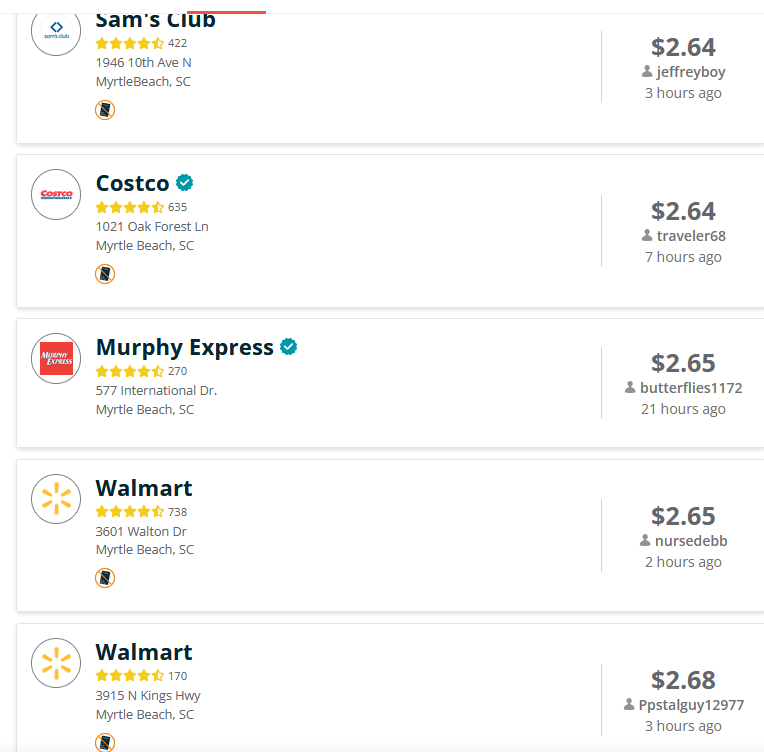Image resolution: width=764 pixels, height=752 pixels.
Task: Click the Walmart logo at 3601 Walton Dr
Action: (x=56, y=499)
